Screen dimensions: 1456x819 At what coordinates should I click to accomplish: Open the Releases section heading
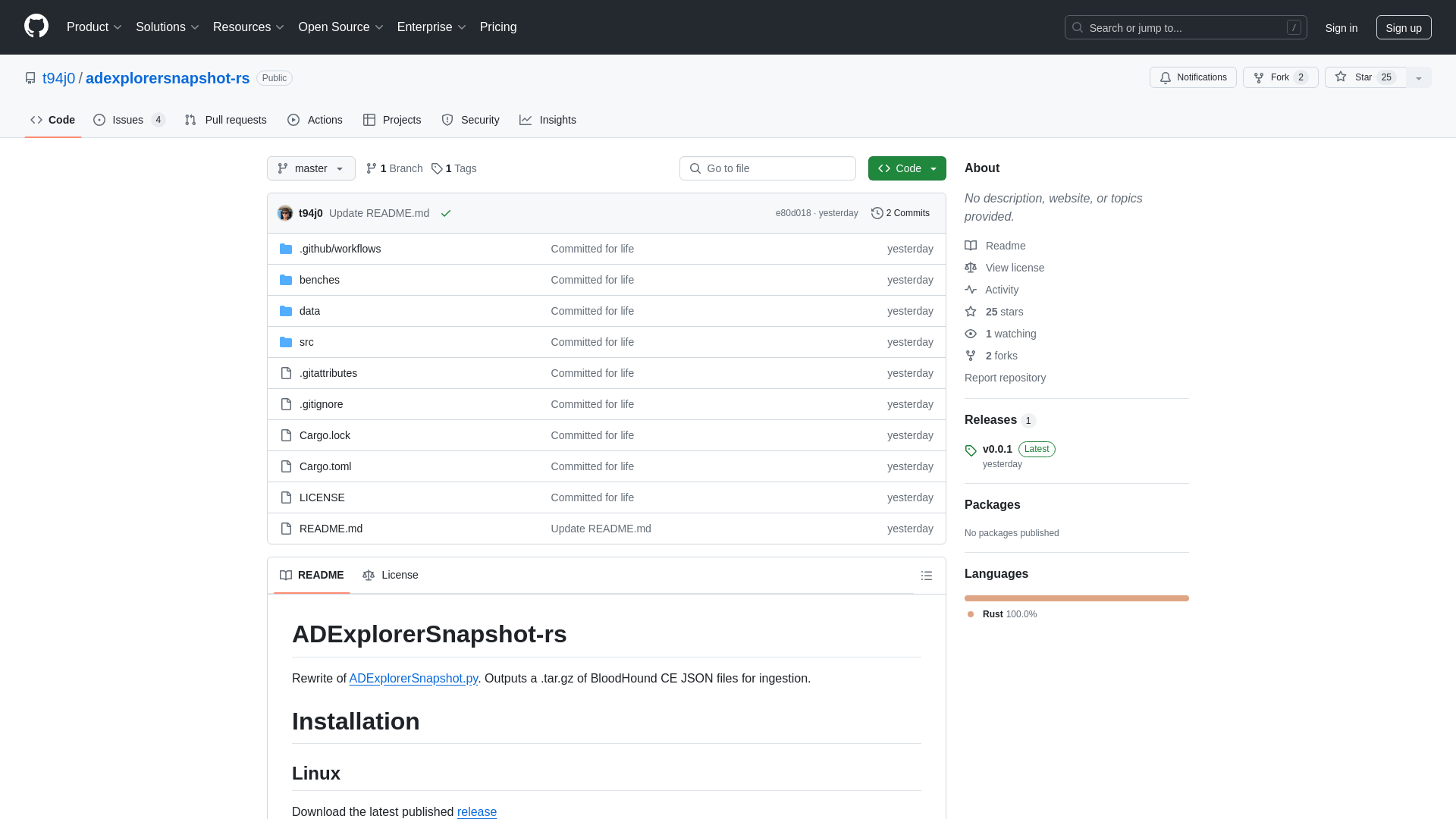tap(999, 420)
